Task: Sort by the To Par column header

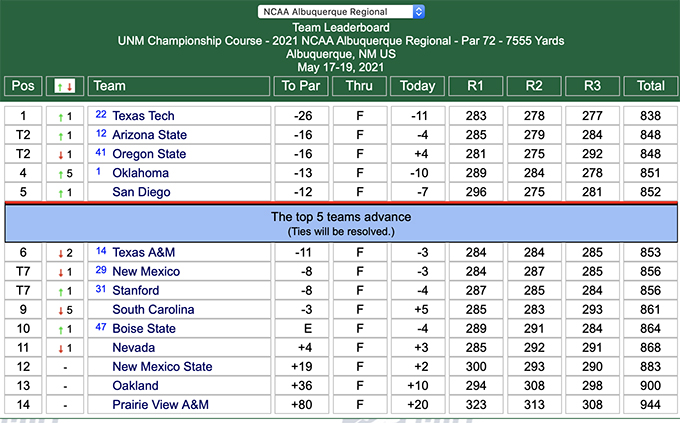Action: [301, 86]
